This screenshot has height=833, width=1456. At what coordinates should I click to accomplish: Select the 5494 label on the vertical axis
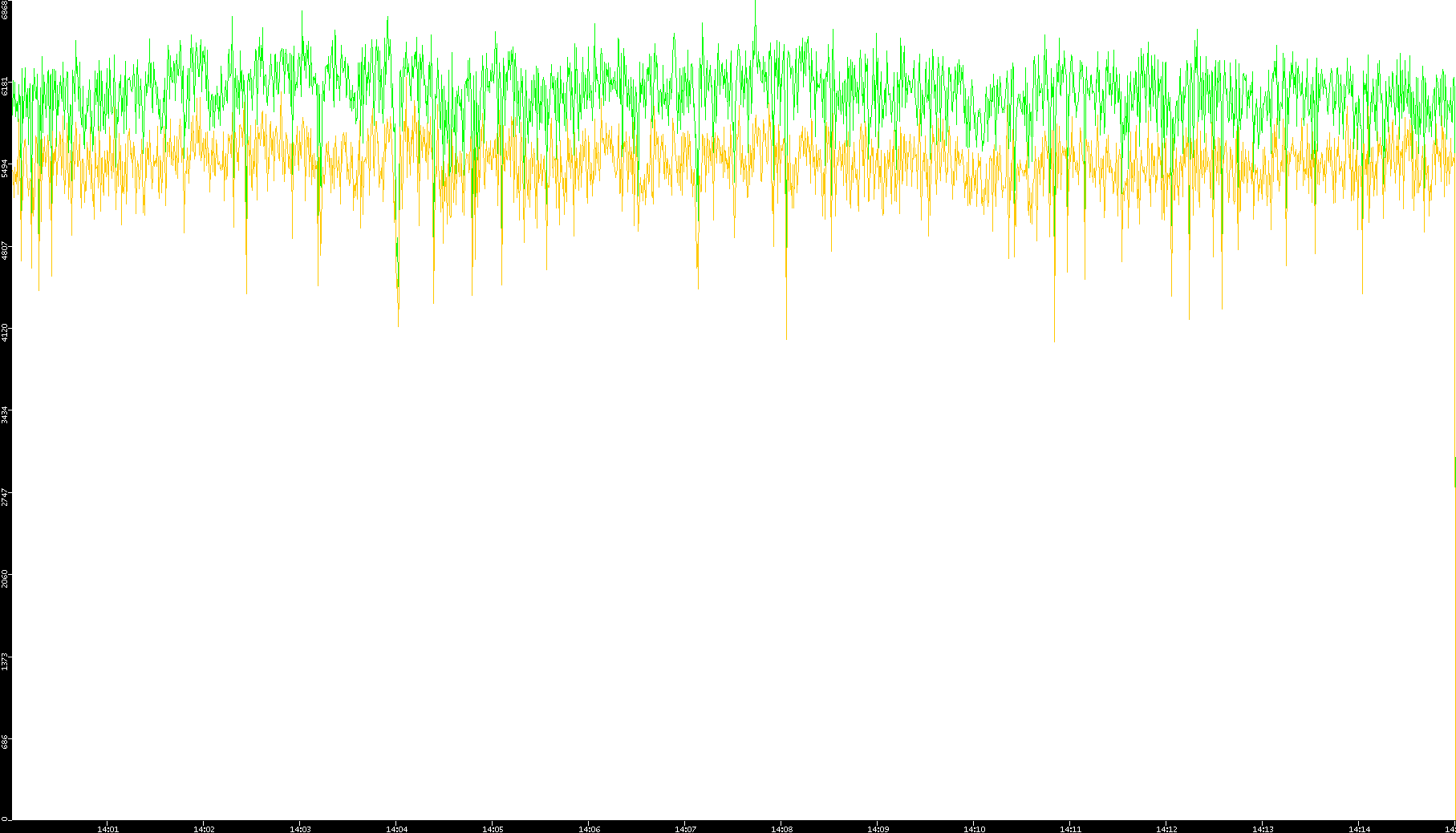pyautogui.click(x=6, y=168)
